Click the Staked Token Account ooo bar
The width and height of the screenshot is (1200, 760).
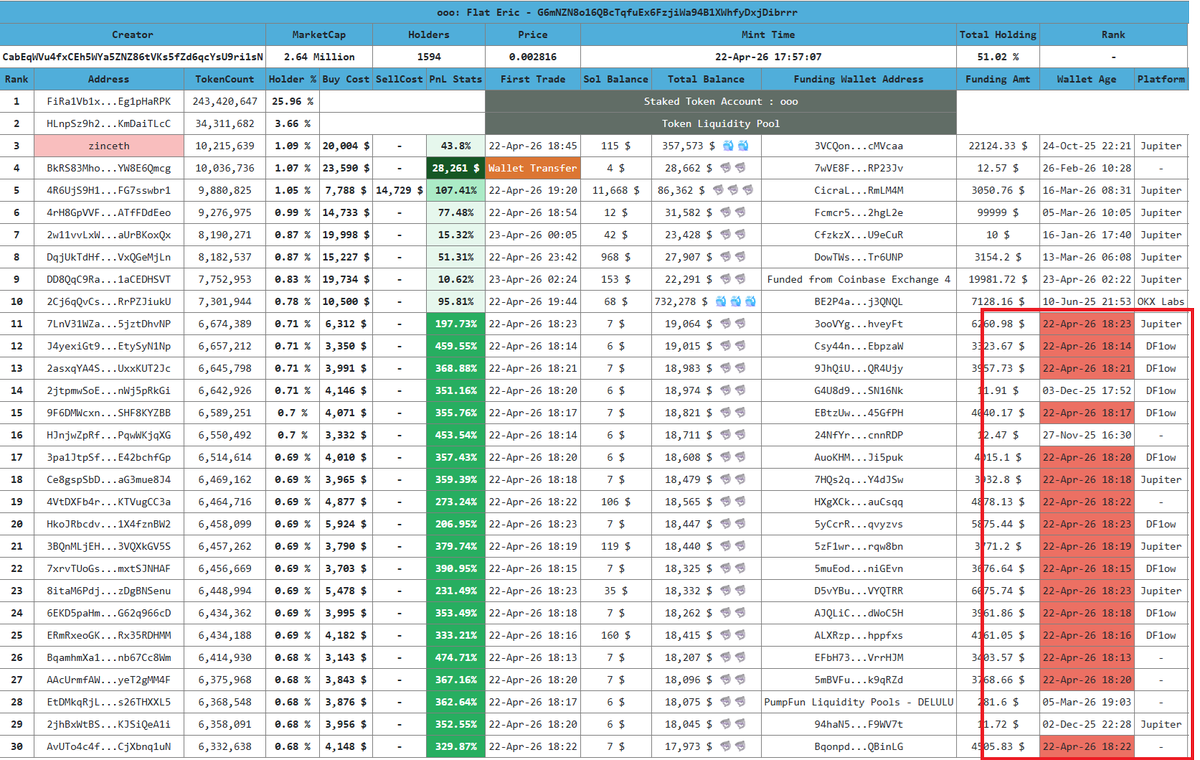[x=721, y=101]
